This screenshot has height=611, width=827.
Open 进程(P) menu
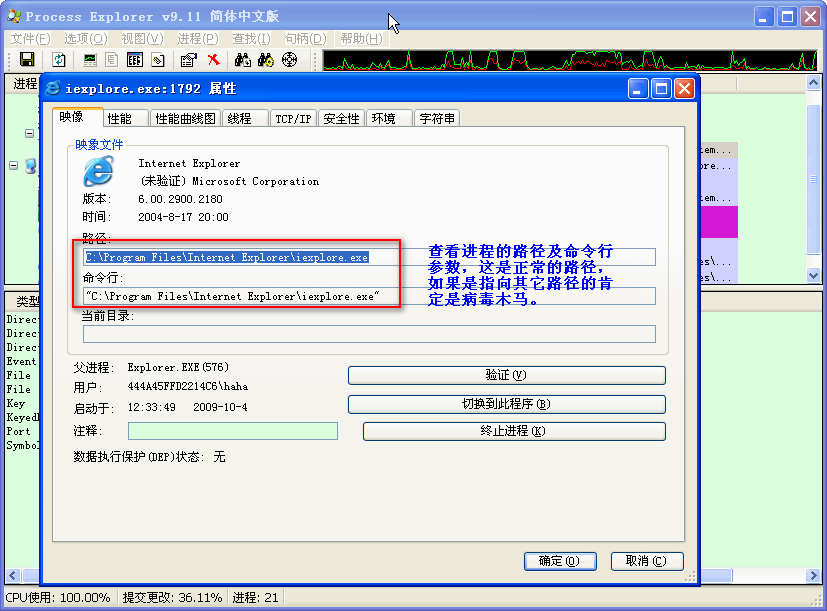click(198, 39)
